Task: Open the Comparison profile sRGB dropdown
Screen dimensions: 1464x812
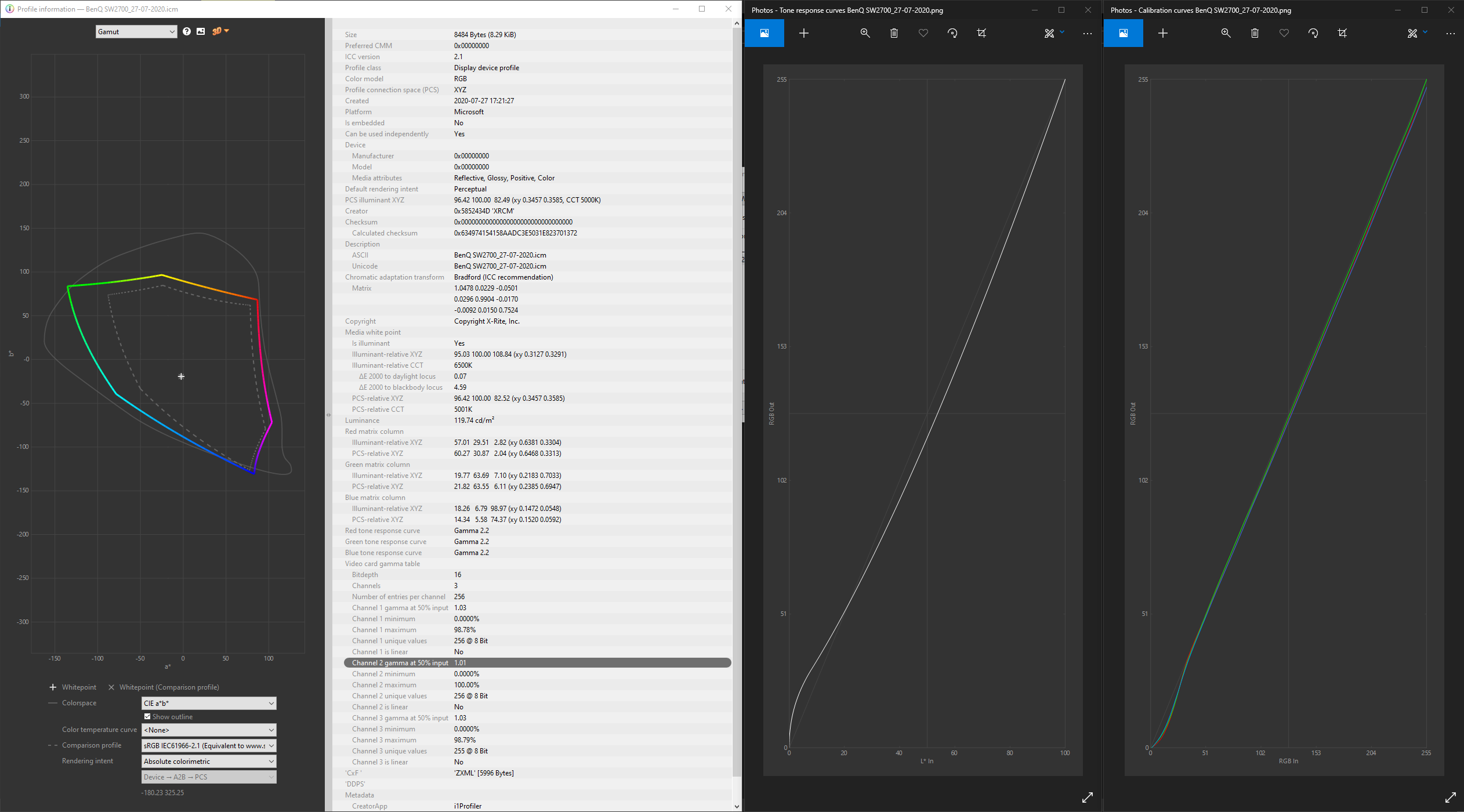Action: (x=209, y=746)
